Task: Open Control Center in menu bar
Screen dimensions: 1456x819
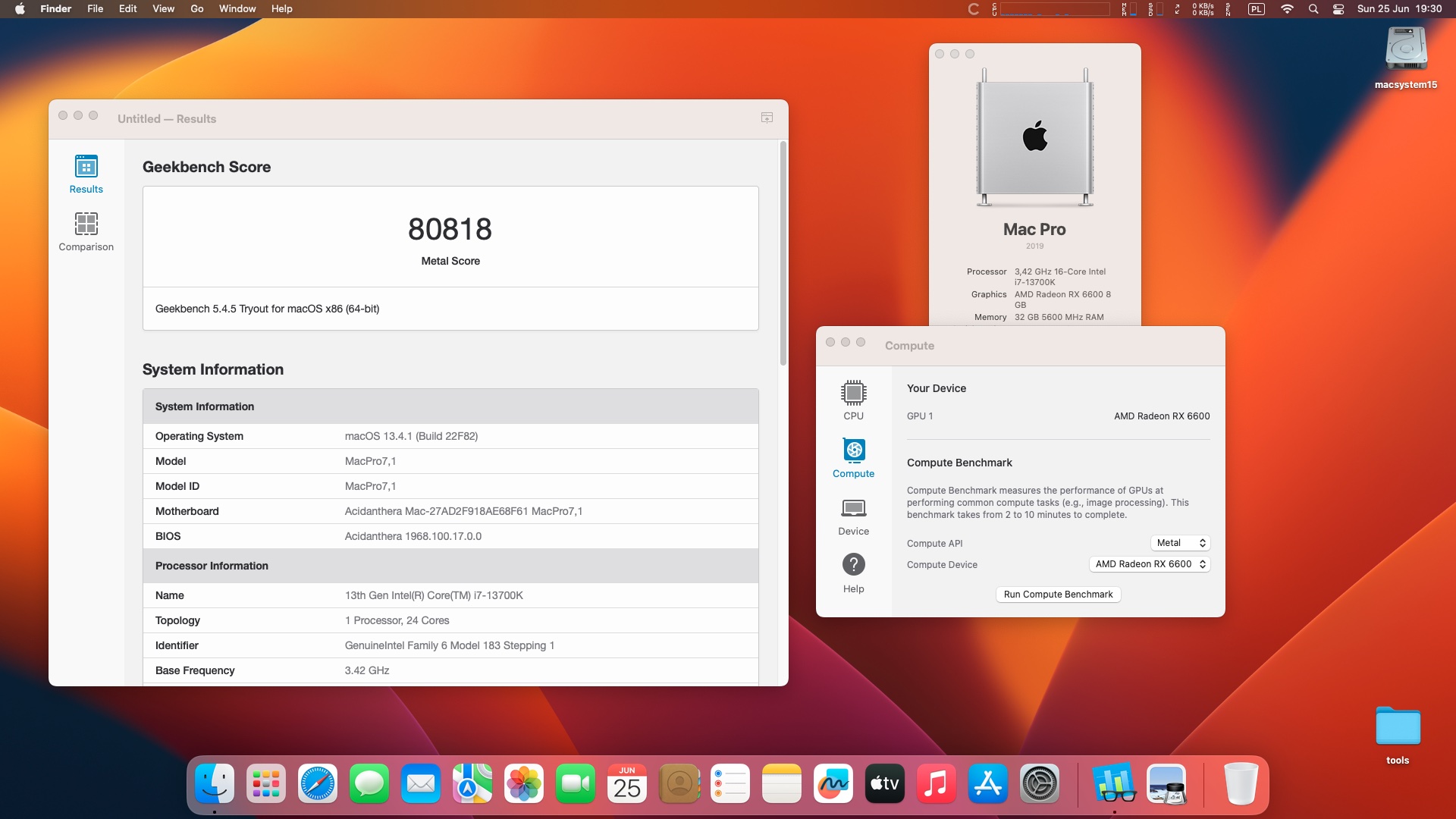Action: click(1338, 9)
